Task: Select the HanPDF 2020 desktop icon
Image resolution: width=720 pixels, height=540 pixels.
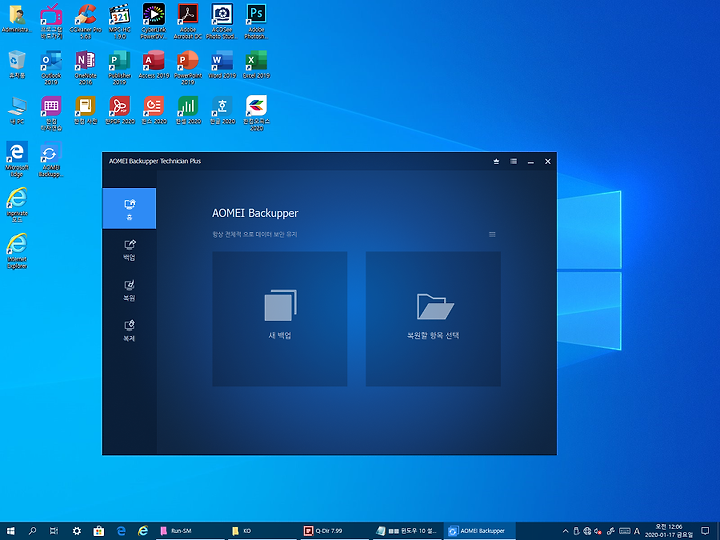Action: 120,111
